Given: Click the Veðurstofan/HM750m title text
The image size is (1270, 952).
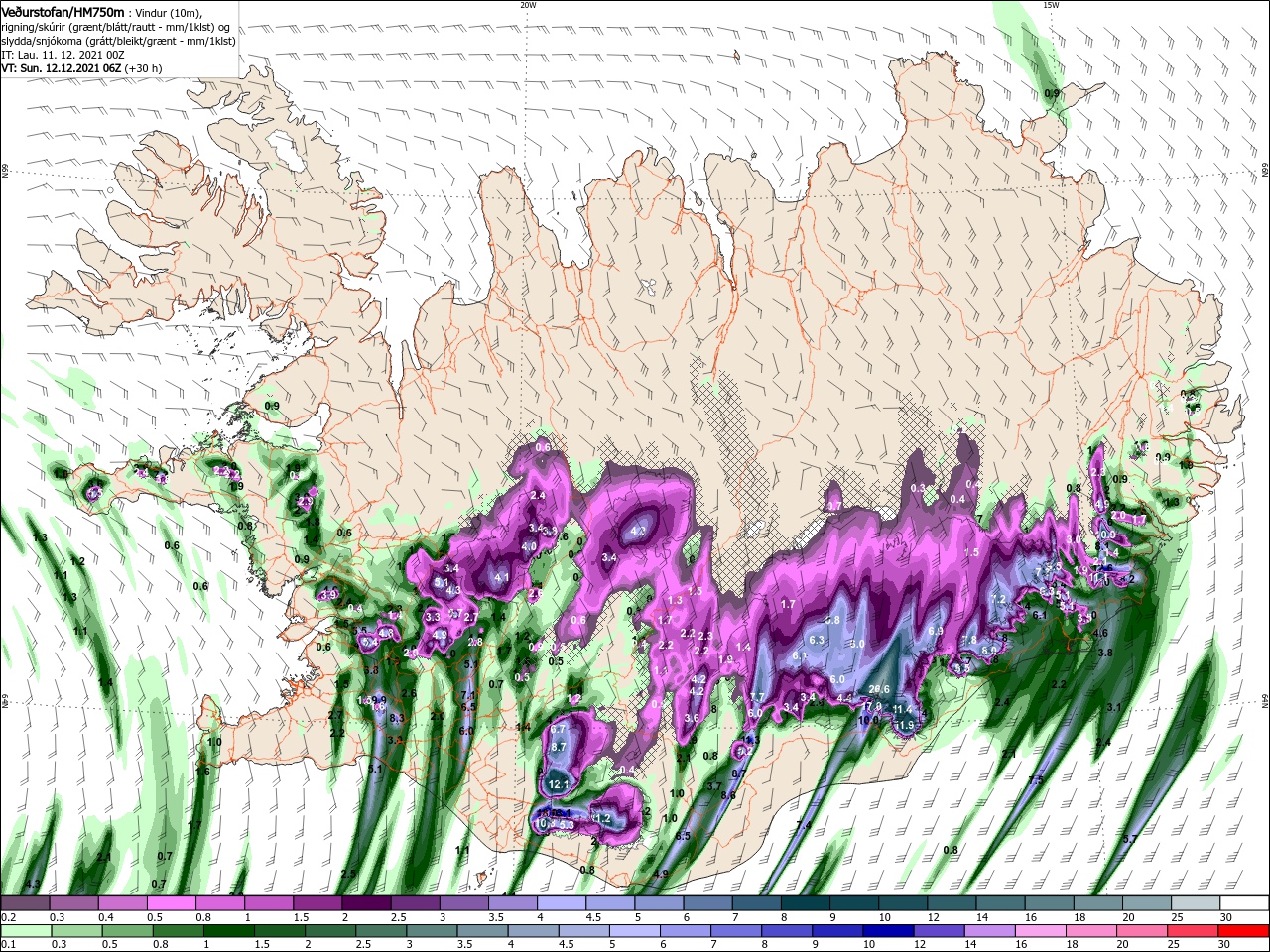Looking at the screenshot, I should [63, 12].
